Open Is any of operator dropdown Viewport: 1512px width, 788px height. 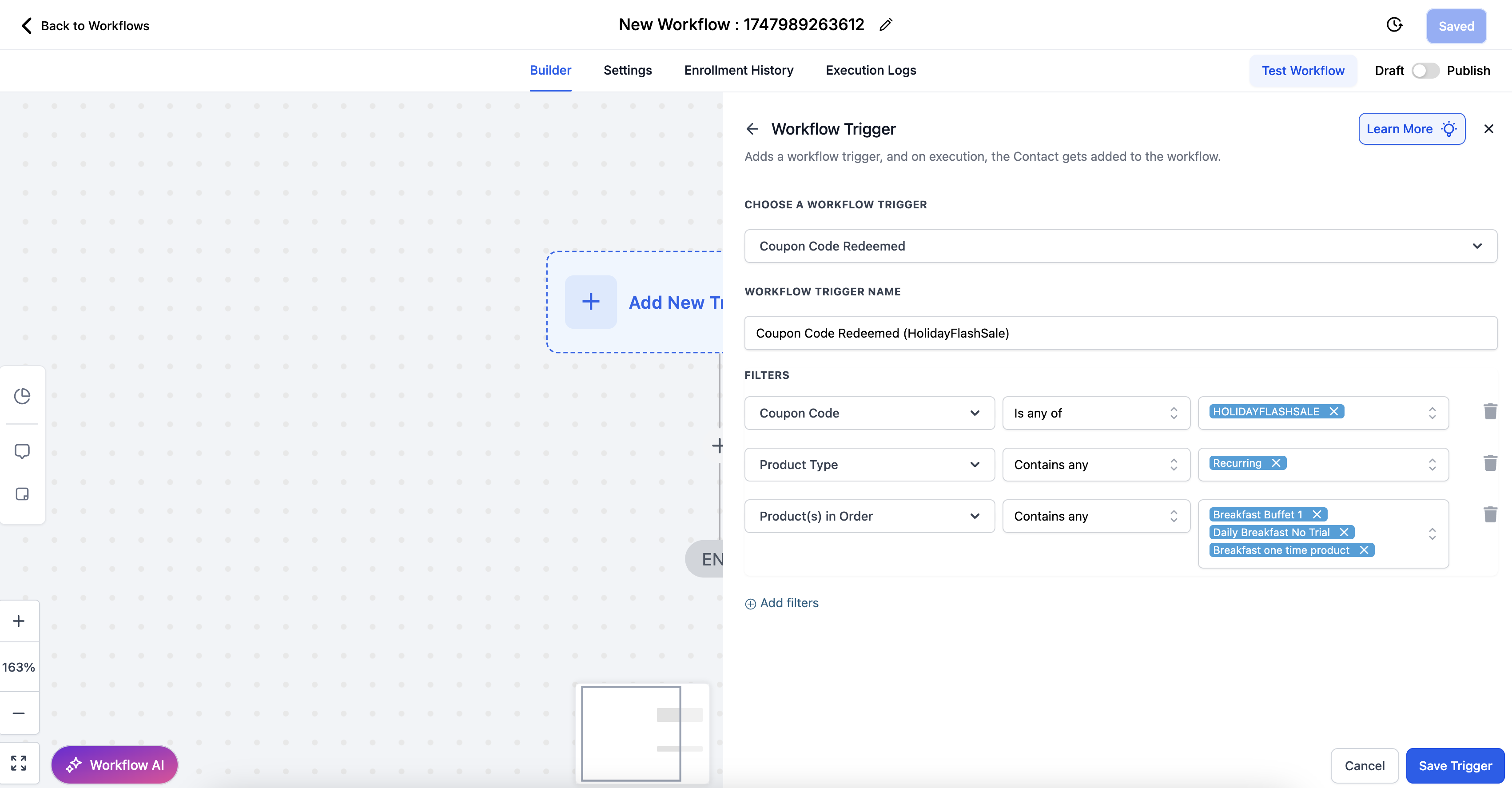coord(1095,413)
